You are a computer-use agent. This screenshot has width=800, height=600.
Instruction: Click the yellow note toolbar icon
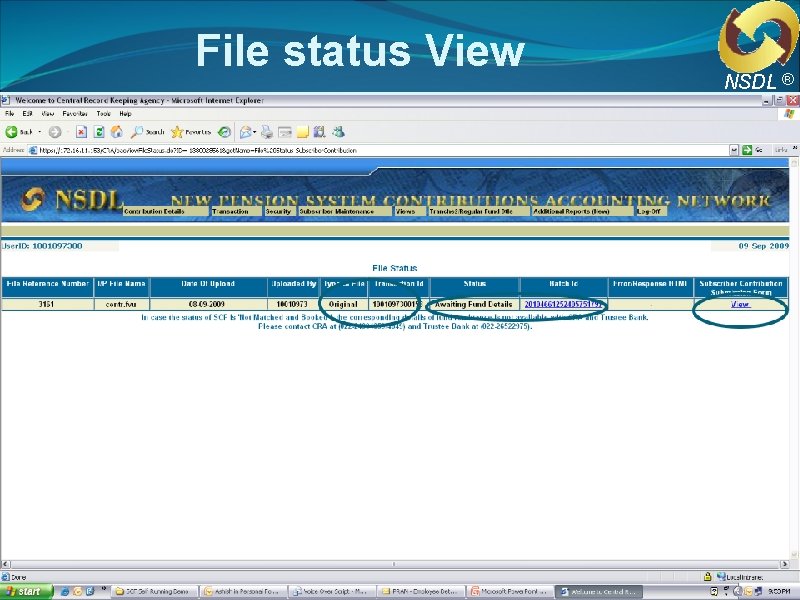click(303, 132)
